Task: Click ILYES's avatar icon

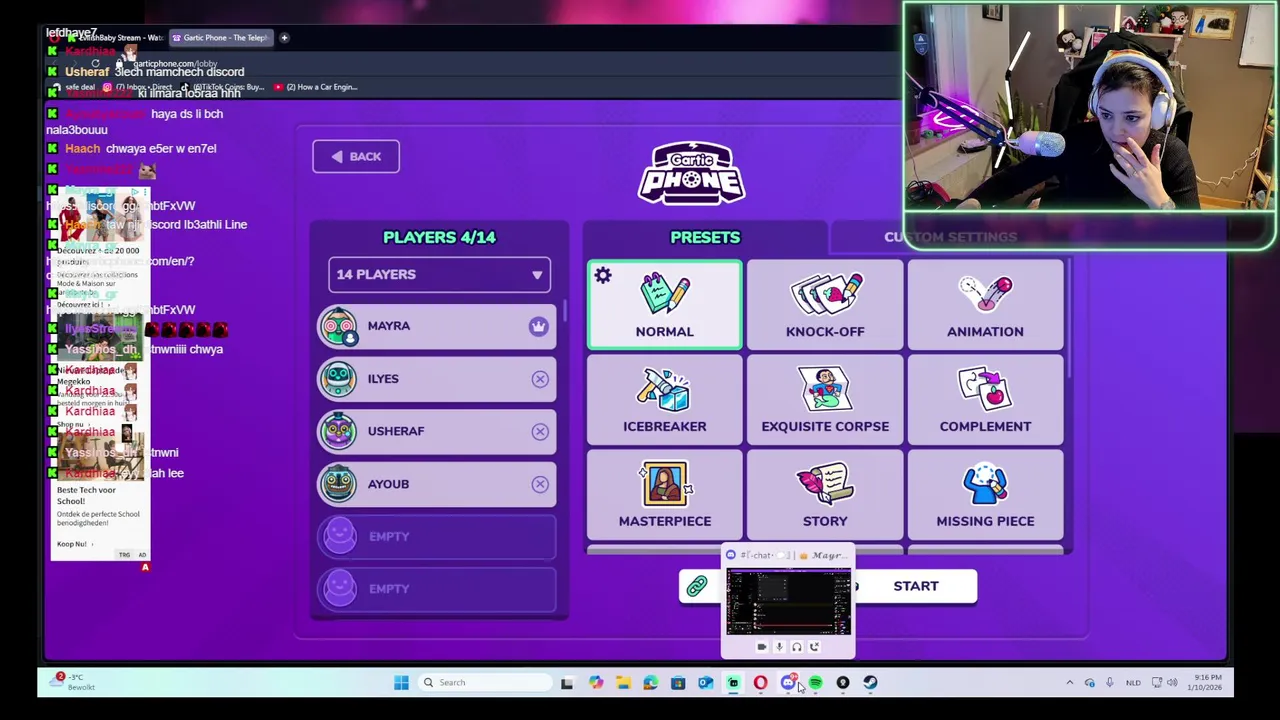Action: (x=339, y=378)
